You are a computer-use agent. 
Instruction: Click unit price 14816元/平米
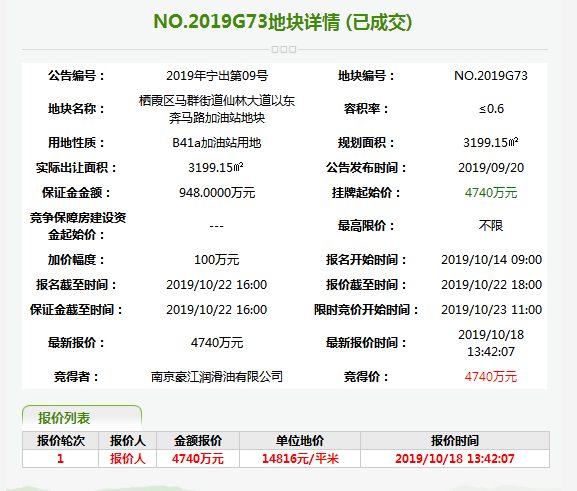(x=300, y=459)
